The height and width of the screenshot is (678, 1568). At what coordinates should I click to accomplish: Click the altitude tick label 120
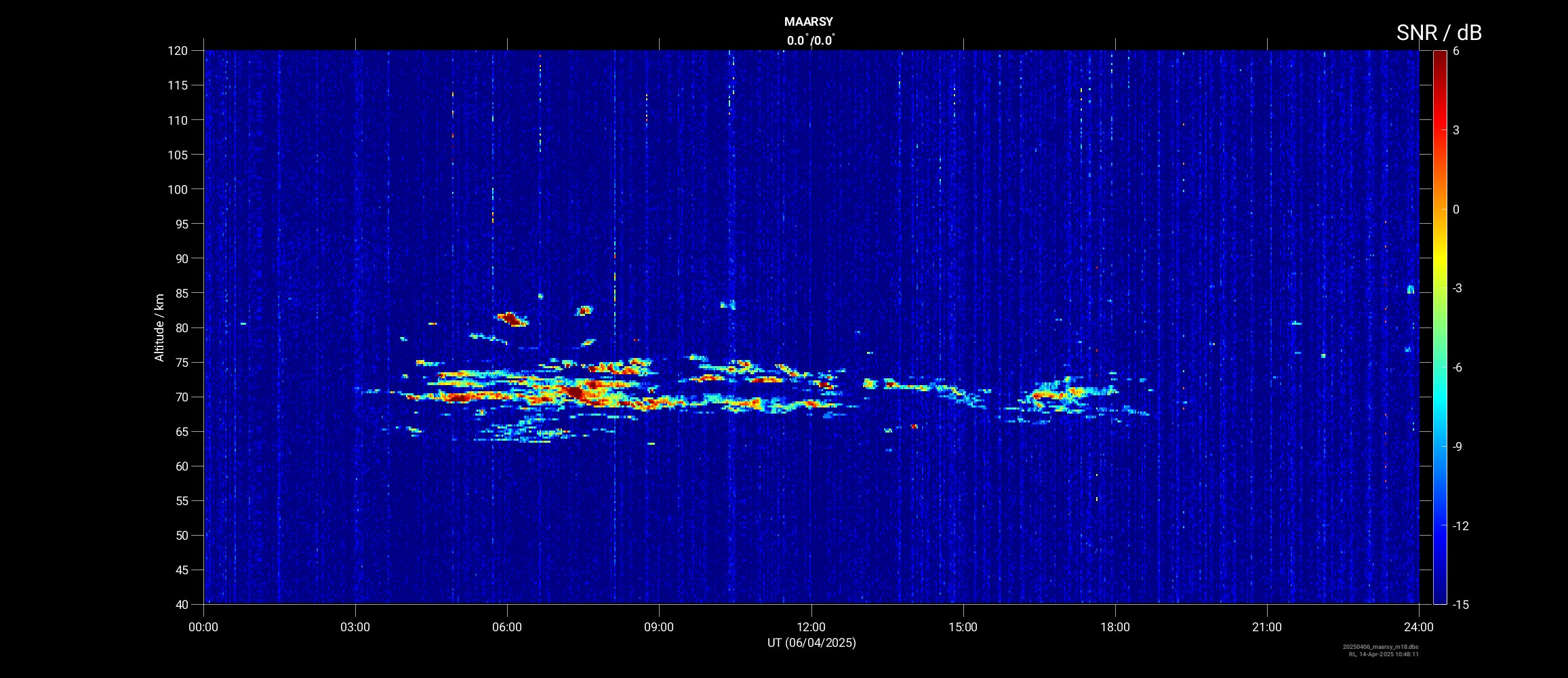178,51
